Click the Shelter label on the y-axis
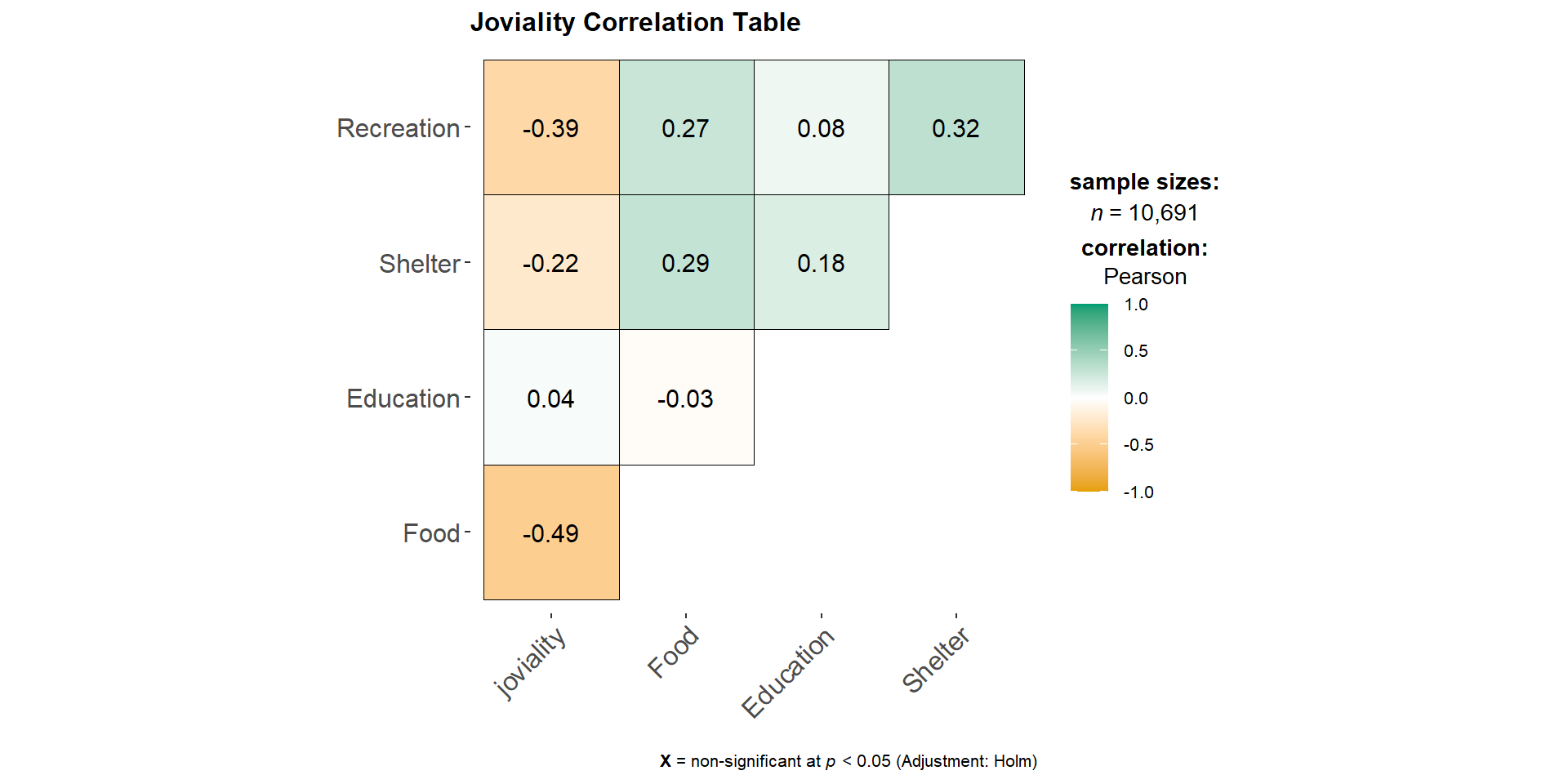Viewport: 1568px width, 784px height. pos(420,264)
